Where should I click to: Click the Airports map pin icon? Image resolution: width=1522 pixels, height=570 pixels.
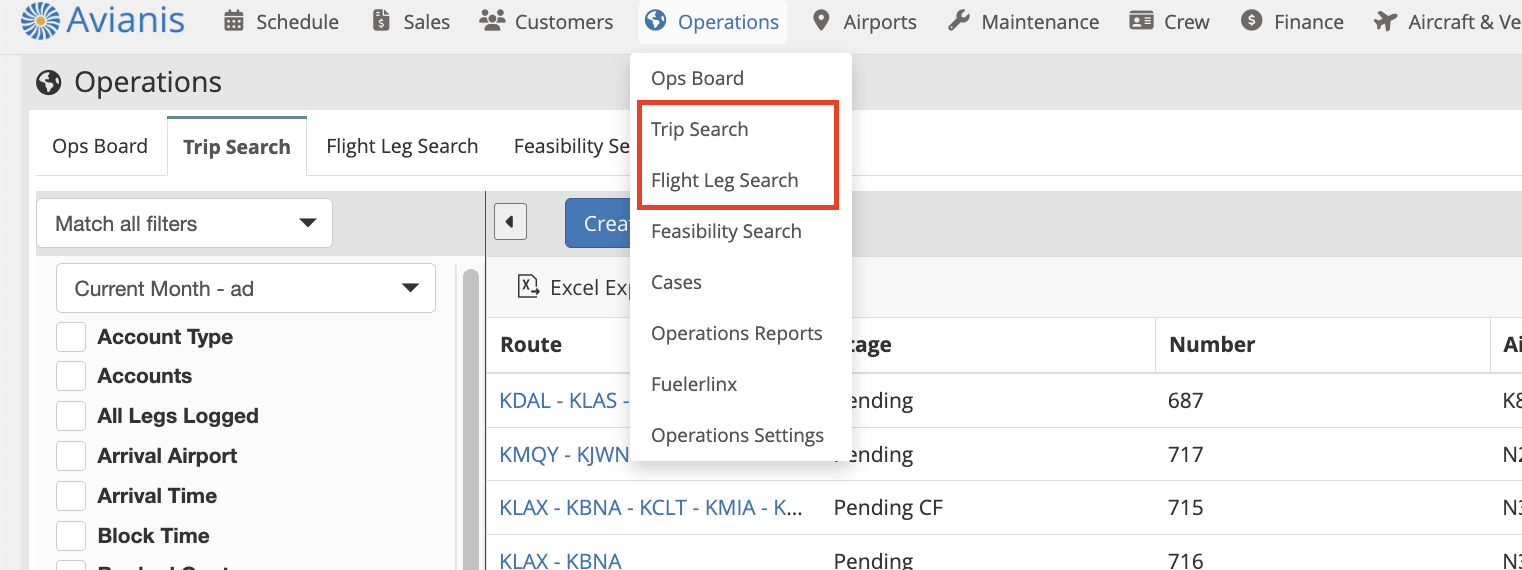(x=821, y=21)
